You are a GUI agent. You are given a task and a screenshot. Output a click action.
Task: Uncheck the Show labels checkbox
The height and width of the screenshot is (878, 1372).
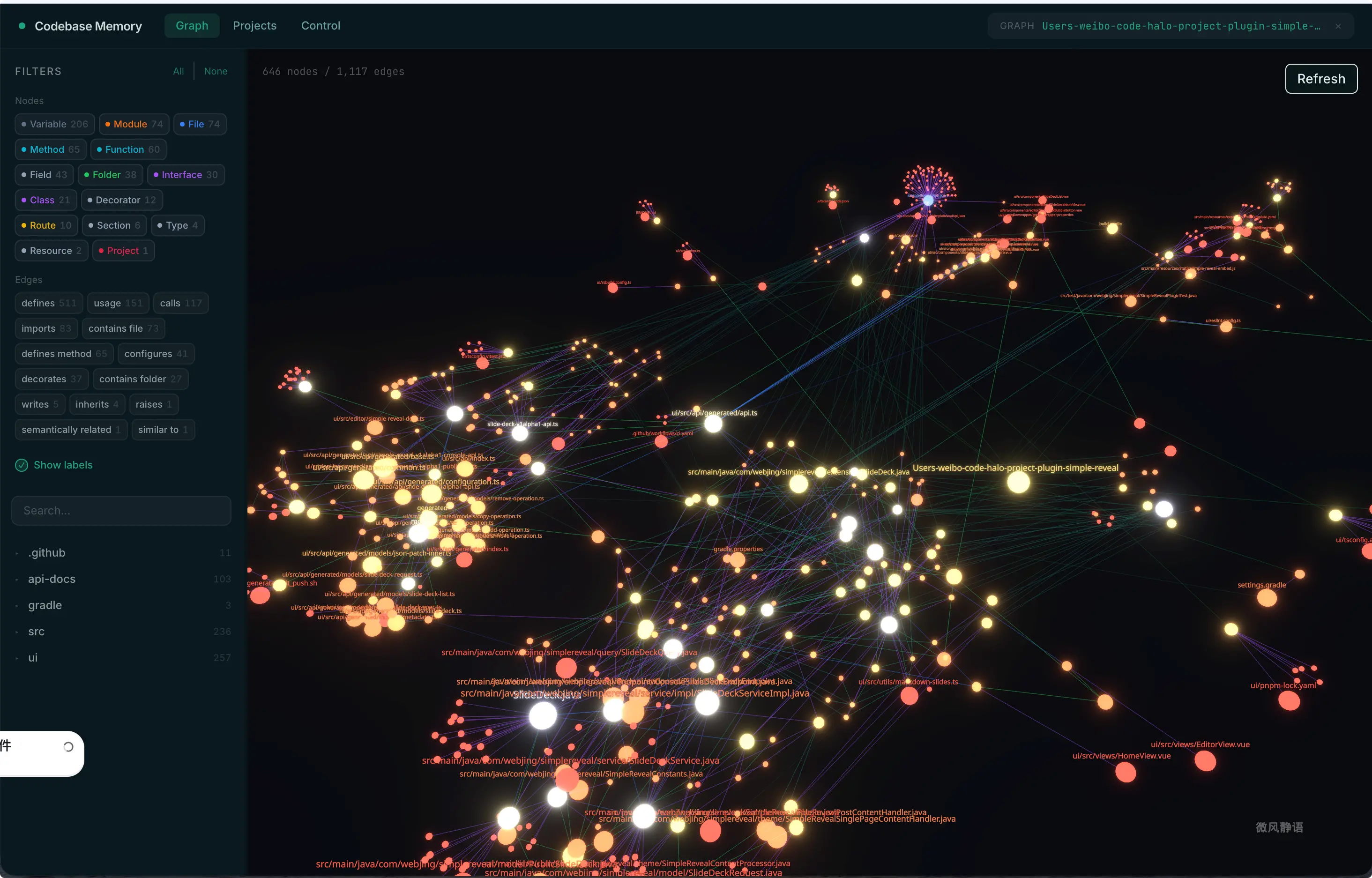21,465
